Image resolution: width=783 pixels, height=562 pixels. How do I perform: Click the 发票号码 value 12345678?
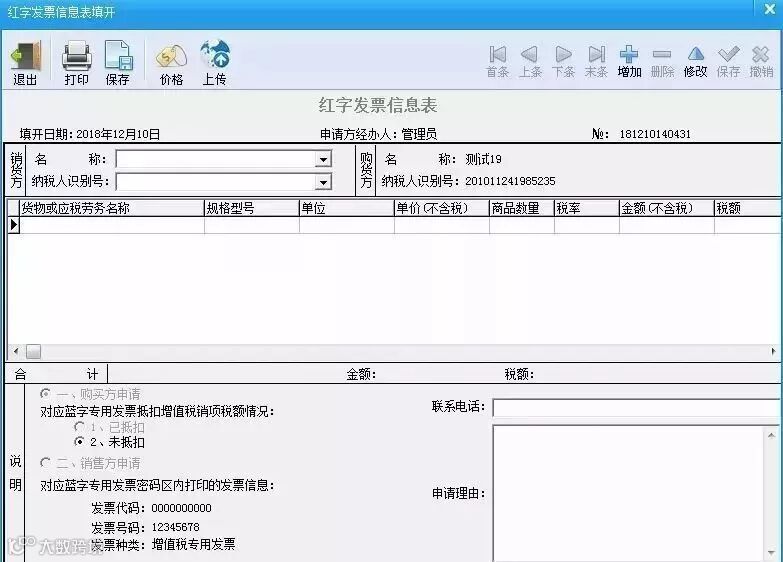pyautogui.click(x=175, y=527)
